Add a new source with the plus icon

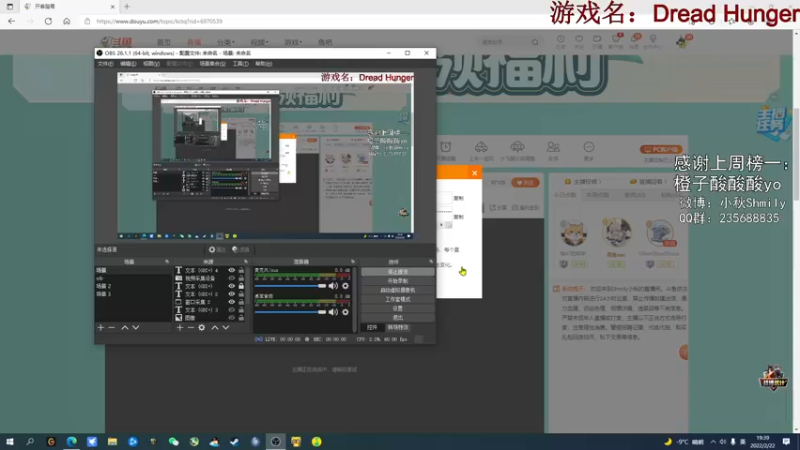pos(180,328)
